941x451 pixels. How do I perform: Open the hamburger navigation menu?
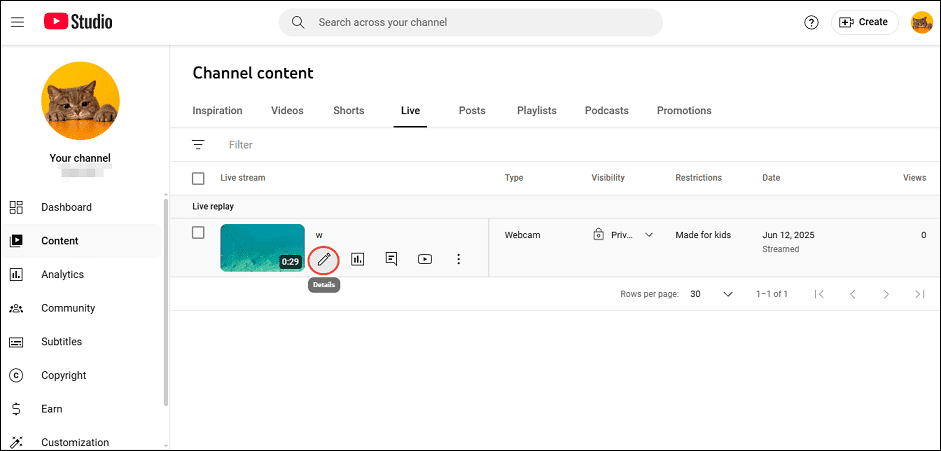(x=18, y=22)
